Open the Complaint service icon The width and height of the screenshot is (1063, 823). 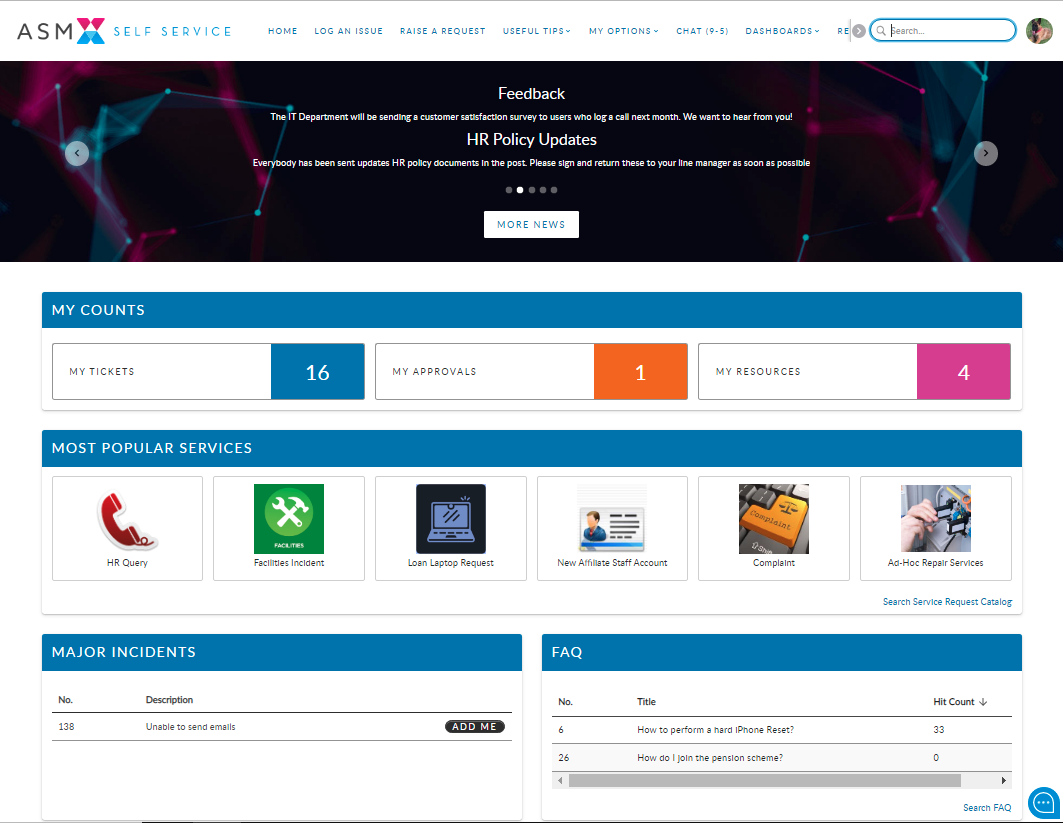(773, 519)
